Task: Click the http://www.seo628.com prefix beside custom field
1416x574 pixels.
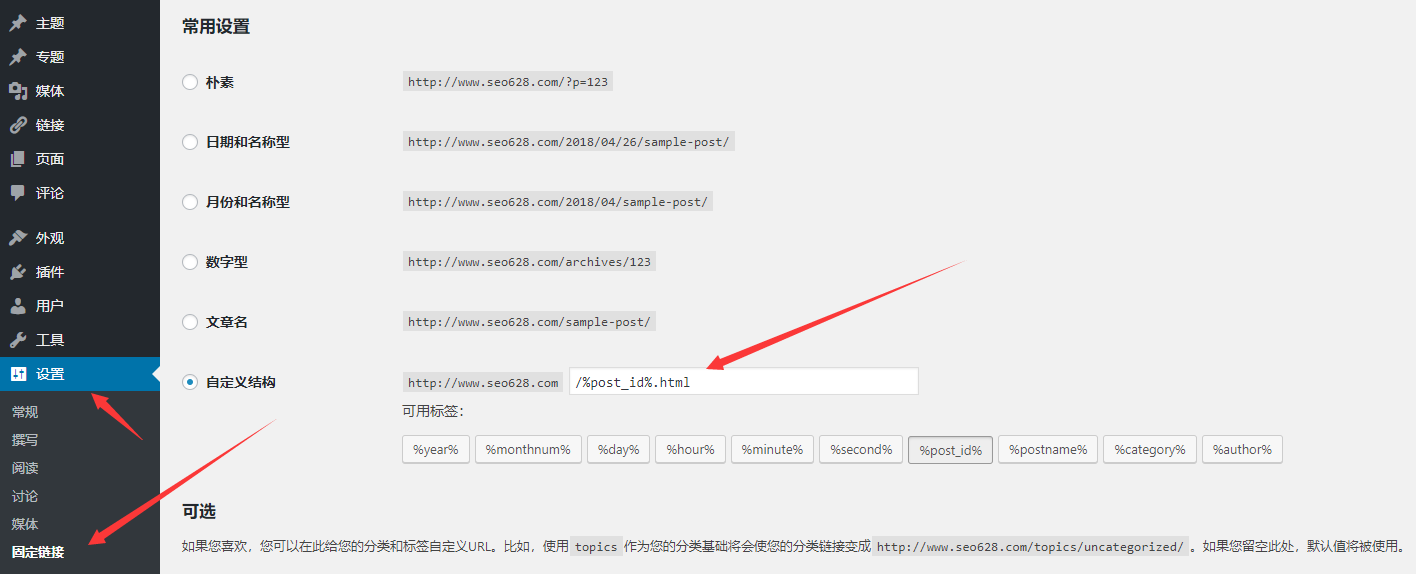Action: tap(483, 382)
